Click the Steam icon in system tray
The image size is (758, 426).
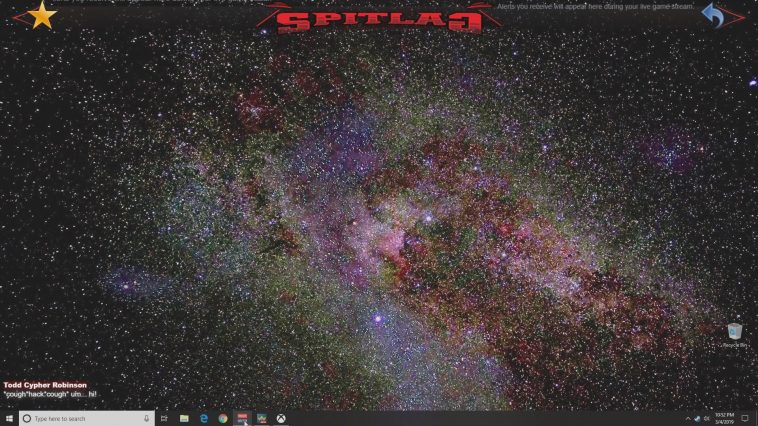coord(697,418)
